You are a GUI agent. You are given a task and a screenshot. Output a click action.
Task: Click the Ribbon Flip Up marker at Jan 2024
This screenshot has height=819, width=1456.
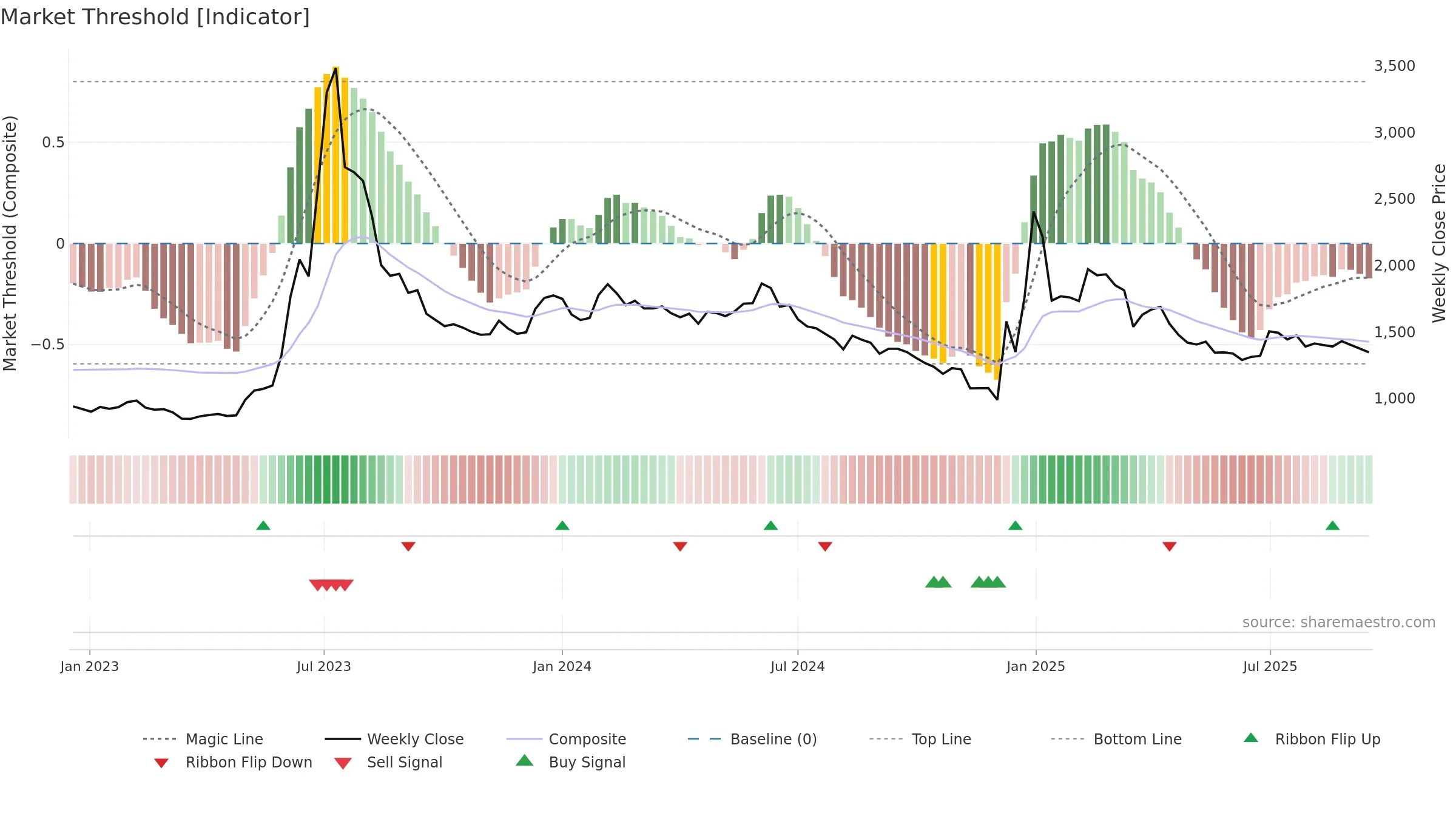tap(562, 525)
